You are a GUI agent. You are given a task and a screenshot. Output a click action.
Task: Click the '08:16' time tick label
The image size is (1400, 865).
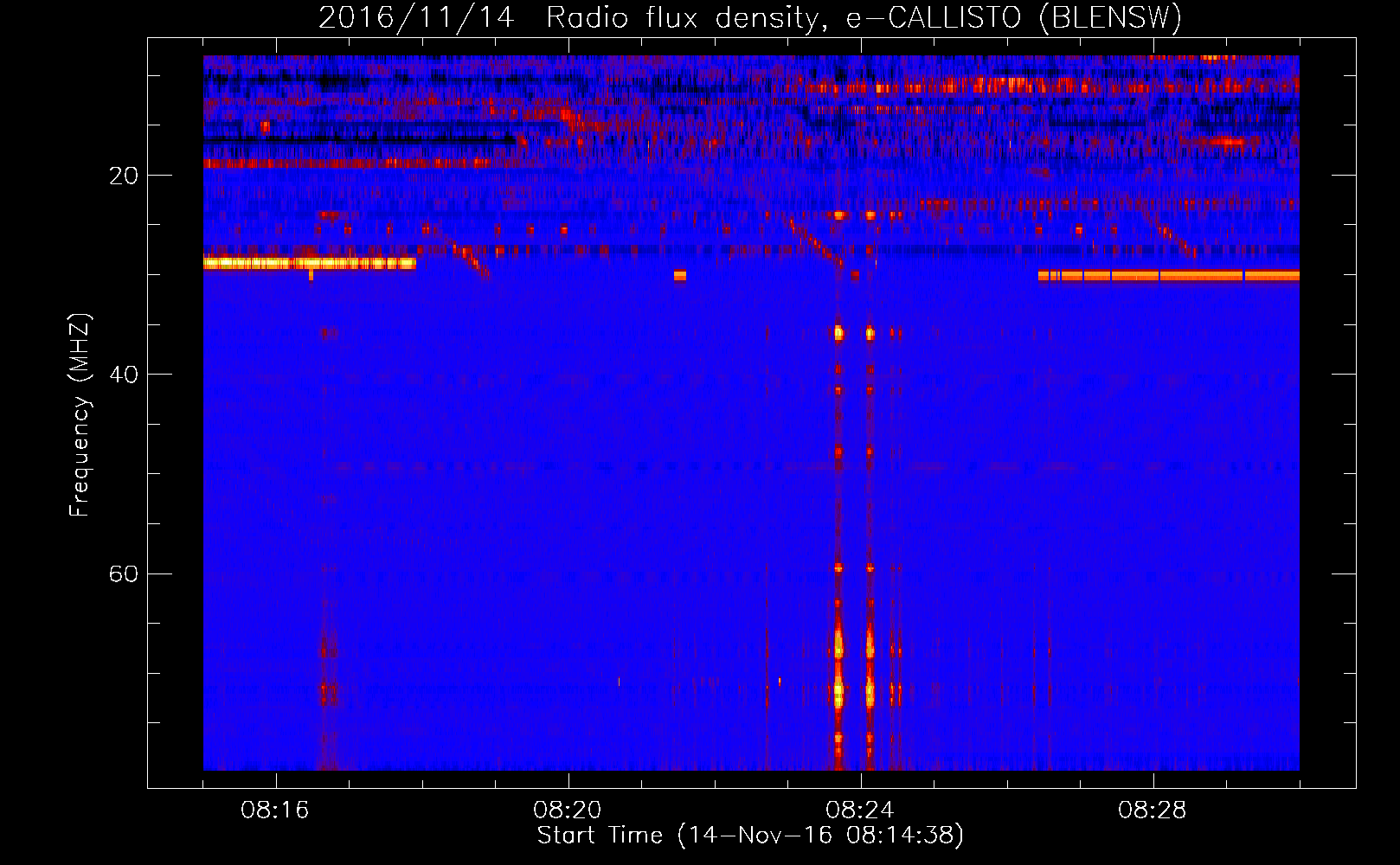pos(275,811)
